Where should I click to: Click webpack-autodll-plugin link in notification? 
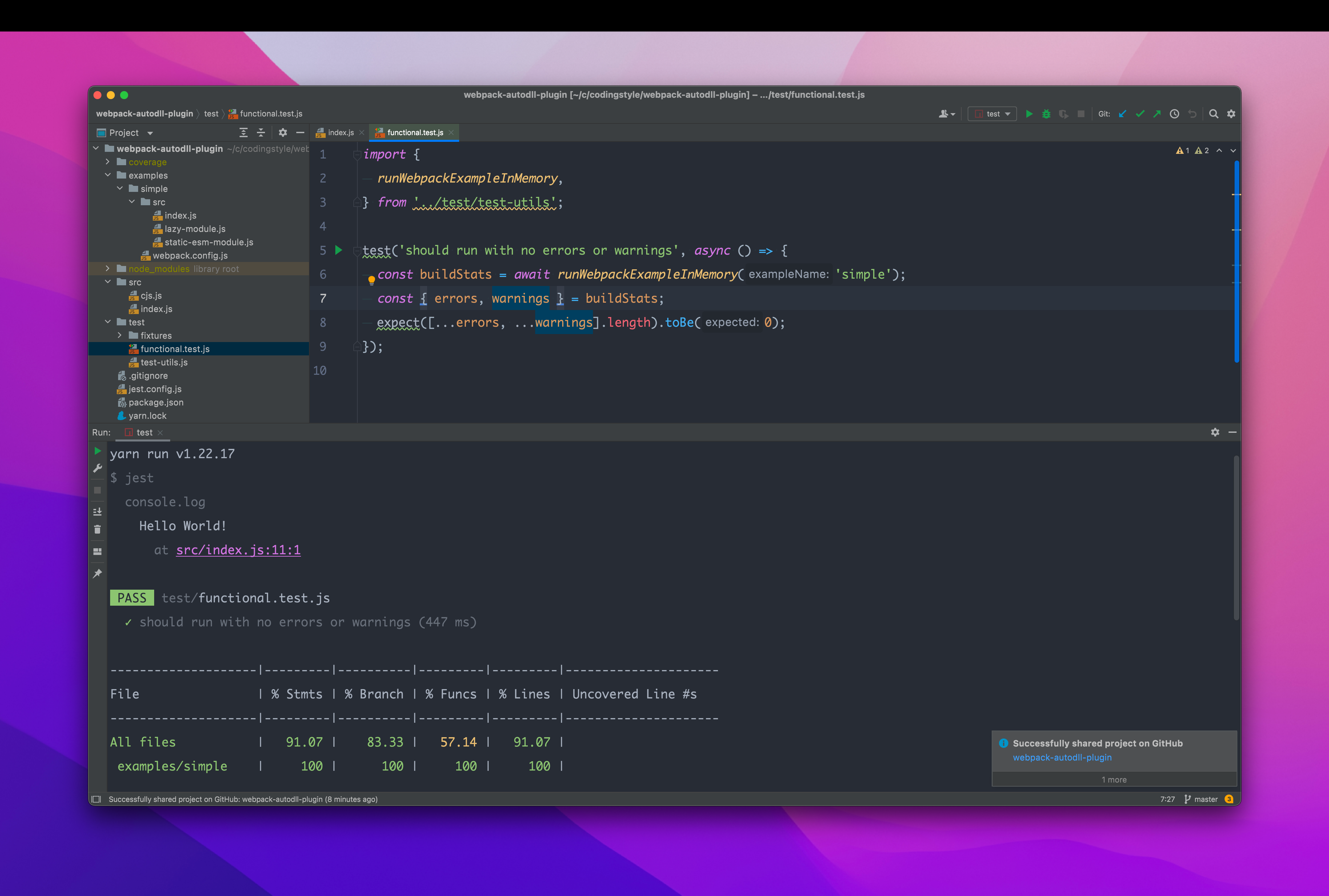click(1062, 757)
